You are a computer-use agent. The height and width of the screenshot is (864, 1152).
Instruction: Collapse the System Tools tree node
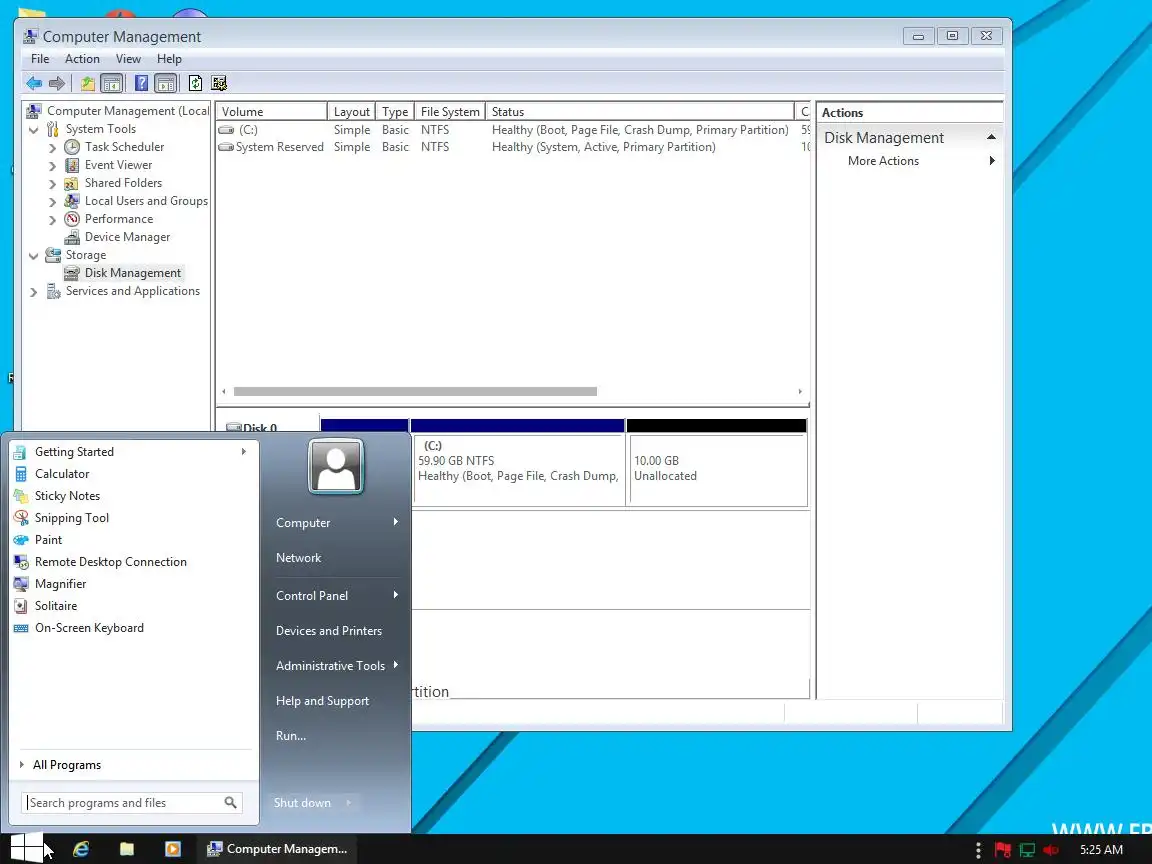point(33,130)
